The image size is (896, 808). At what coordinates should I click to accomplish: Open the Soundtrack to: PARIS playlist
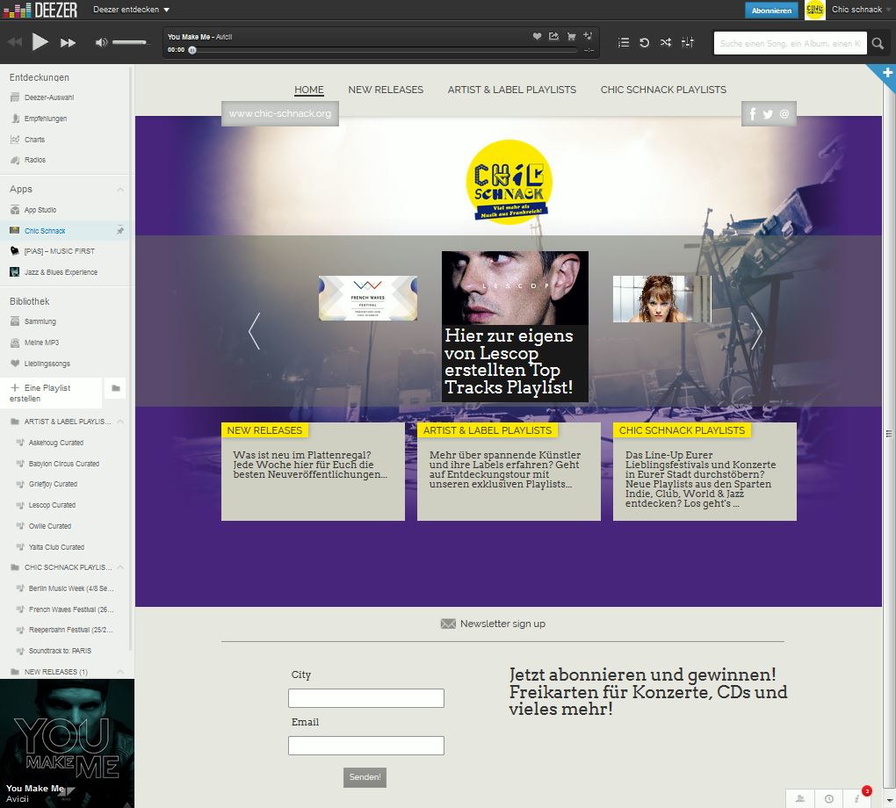coord(59,651)
